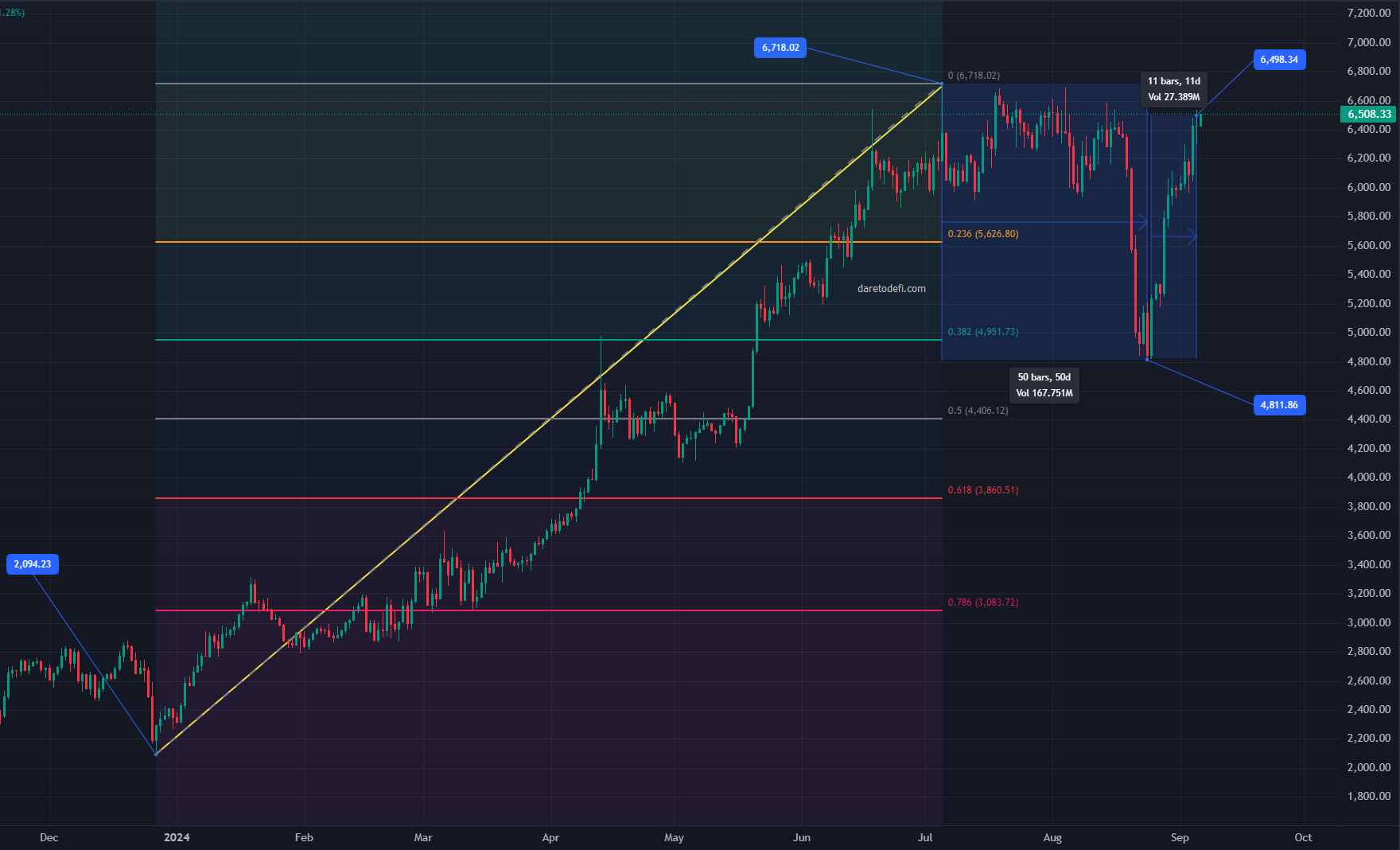The image size is (1400, 850).
Task: Click the blue 6,498.34 price callout
Action: point(1280,59)
